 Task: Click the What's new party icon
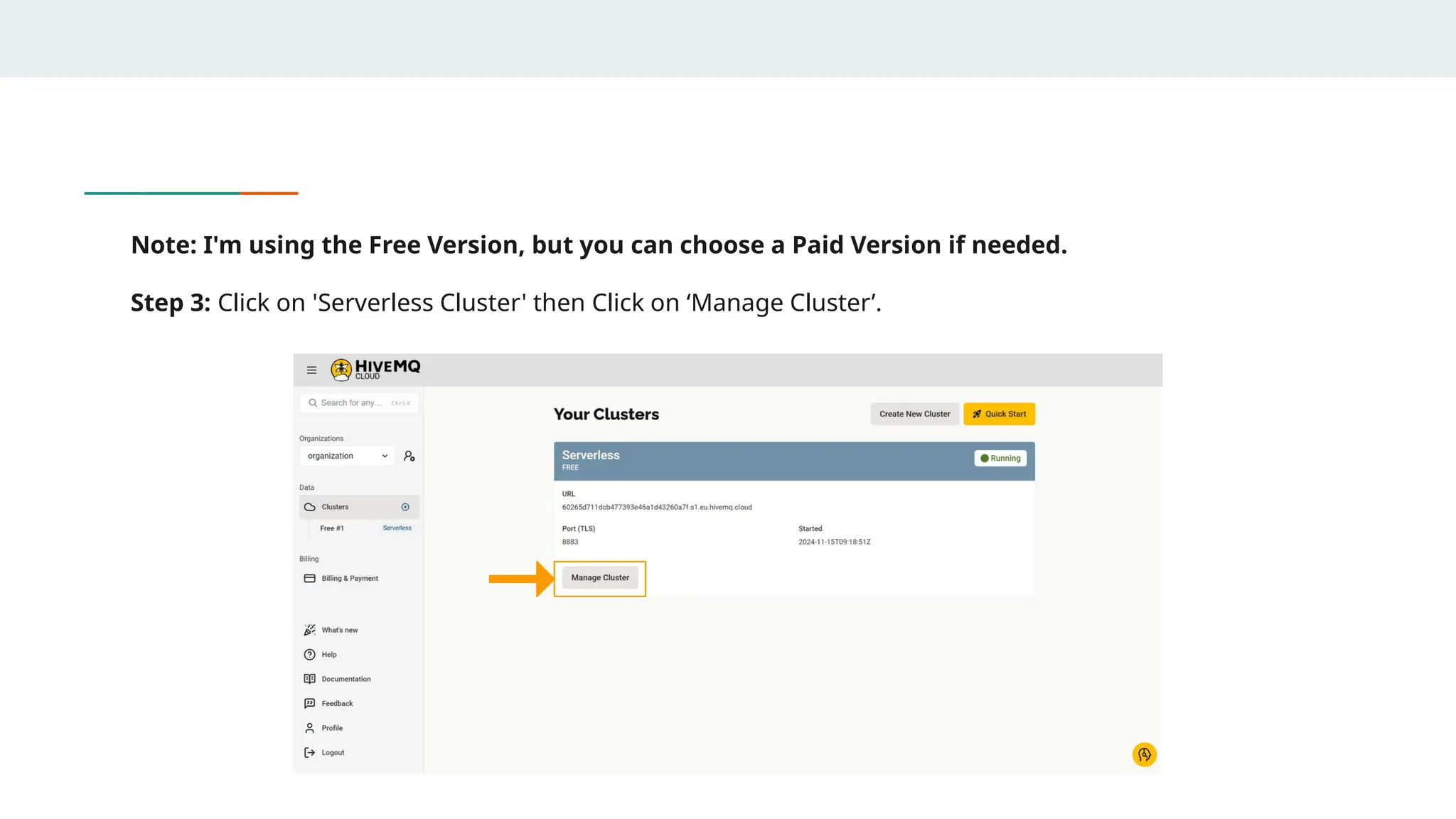pyautogui.click(x=310, y=630)
